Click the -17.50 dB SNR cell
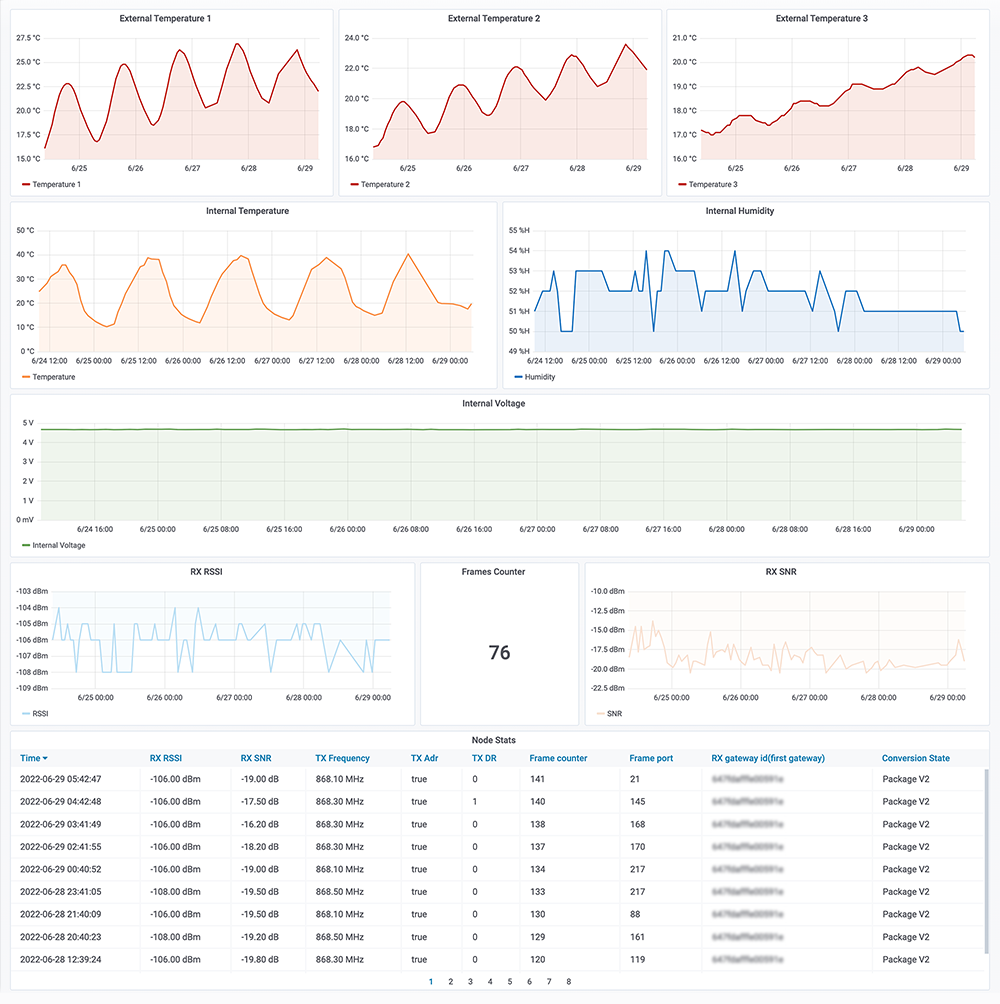The height and width of the screenshot is (1004, 1000). pos(260,802)
